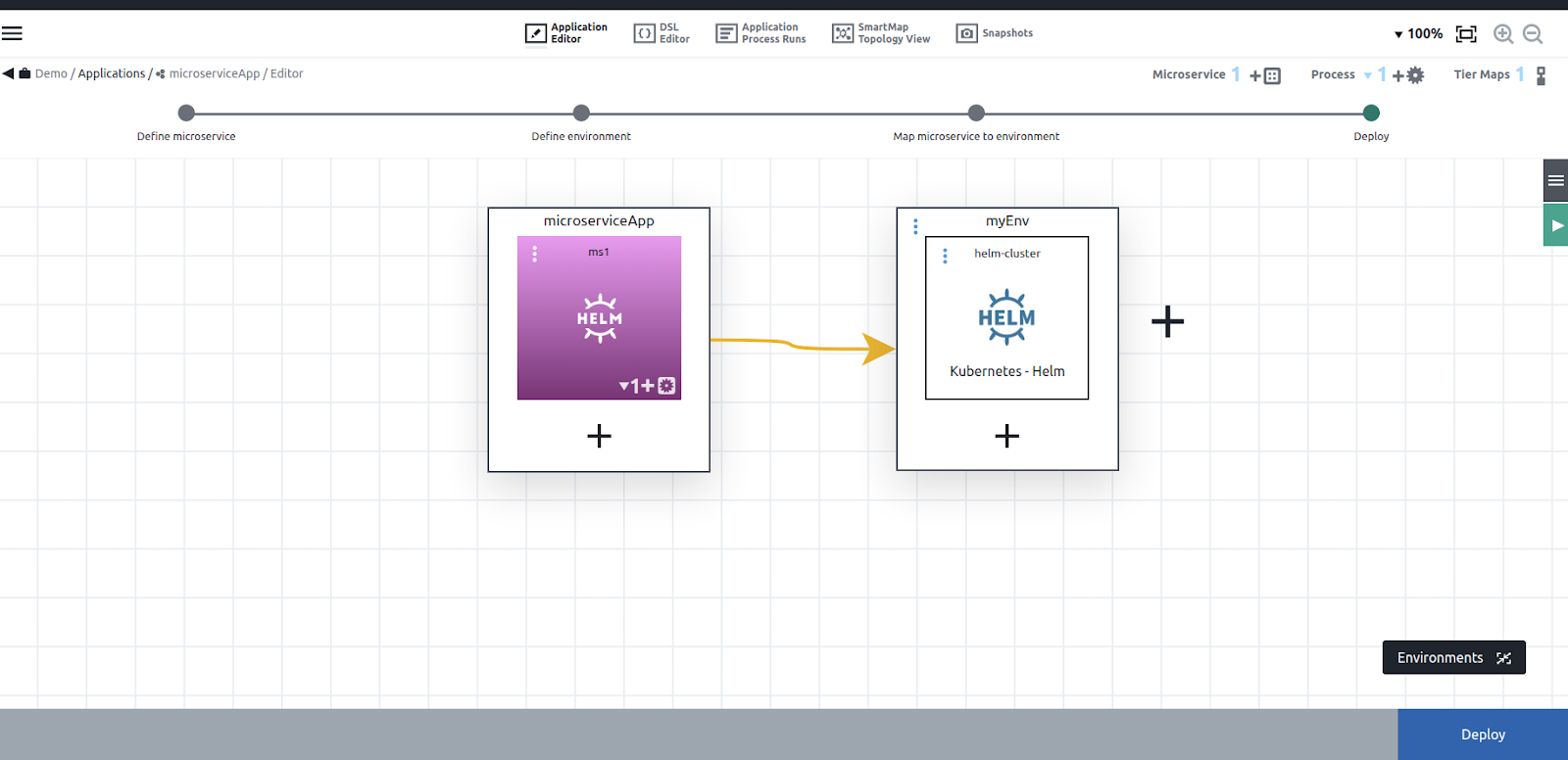This screenshot has height=760, width=1568.
Task: Open Applications breadcrumb link
Action: [x=112, y=73]
